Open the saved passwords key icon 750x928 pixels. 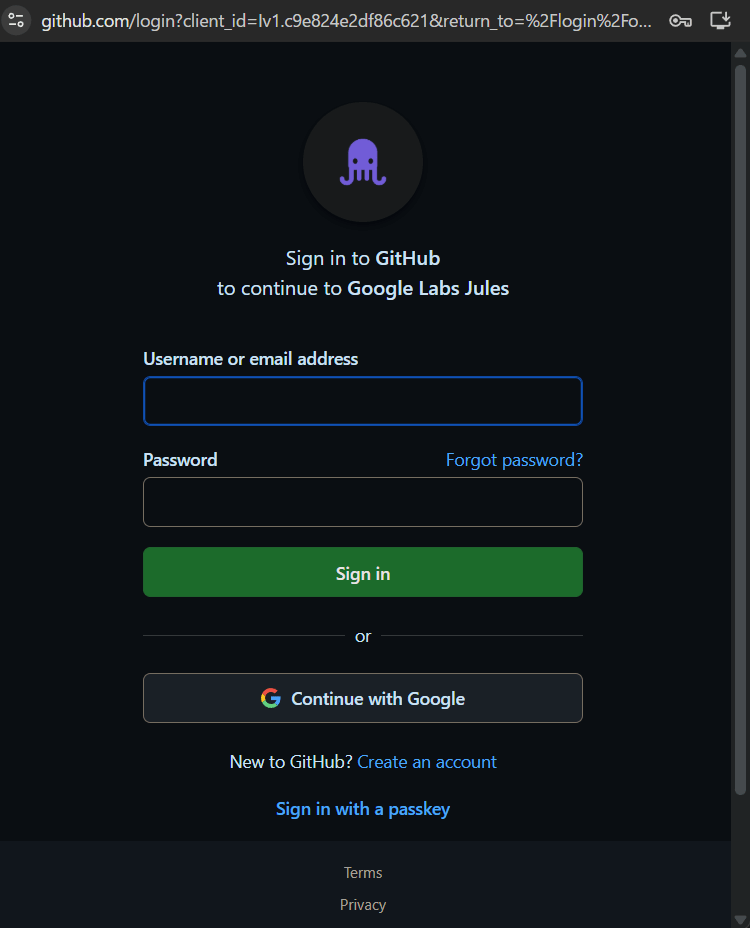(x=681, y=20)
